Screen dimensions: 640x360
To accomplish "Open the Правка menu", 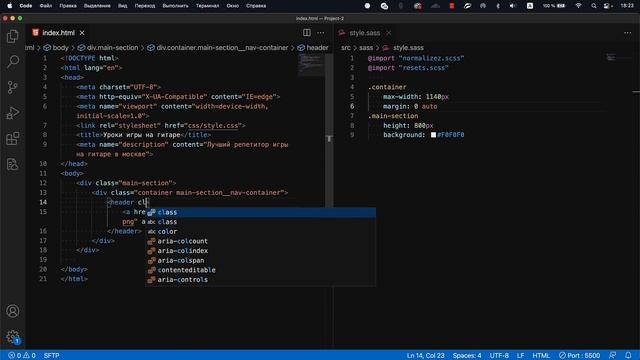I will 68,6.
